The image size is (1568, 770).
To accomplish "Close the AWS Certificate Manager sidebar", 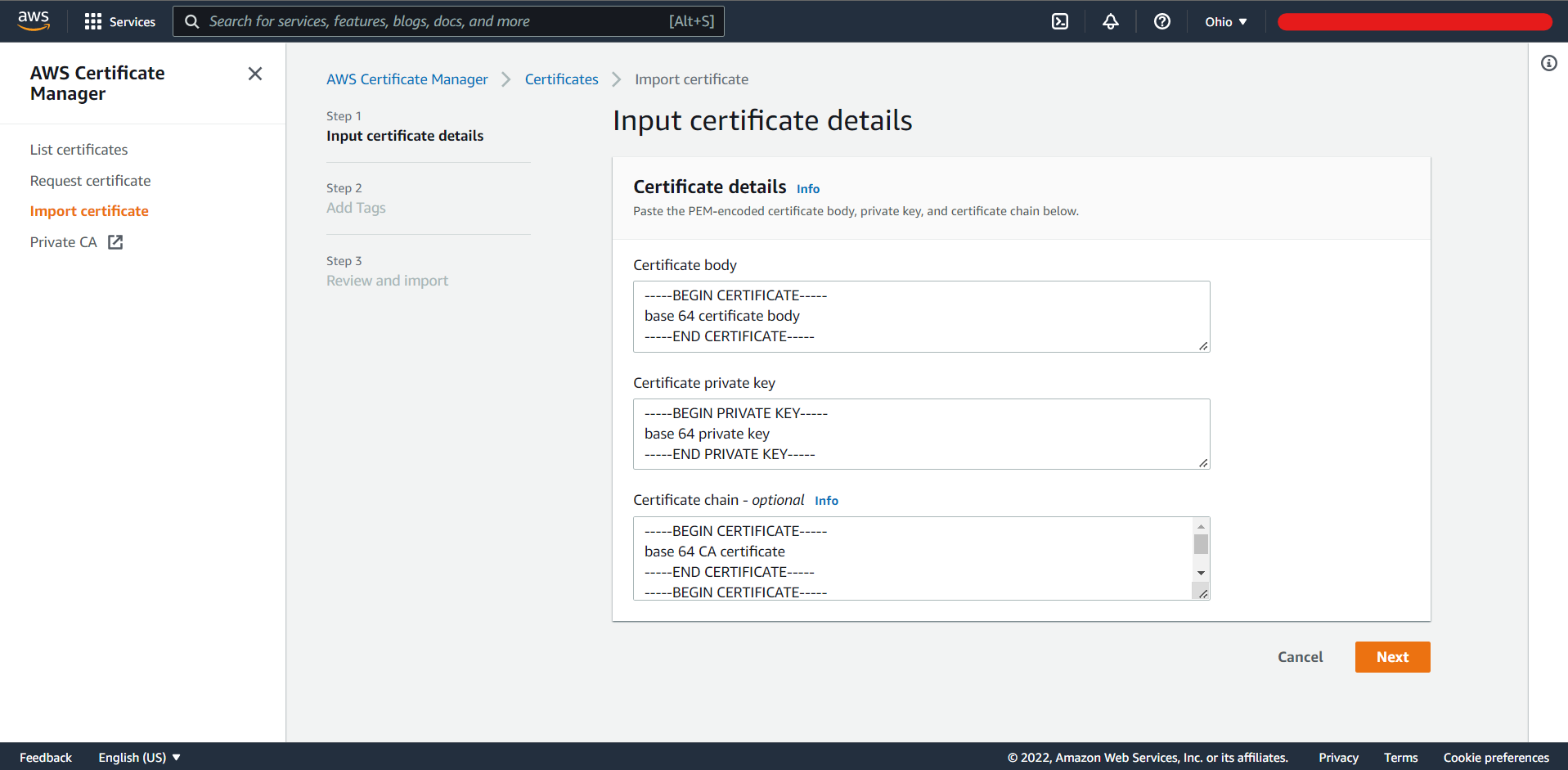I will pyautogui.click(x=255, y=74).
